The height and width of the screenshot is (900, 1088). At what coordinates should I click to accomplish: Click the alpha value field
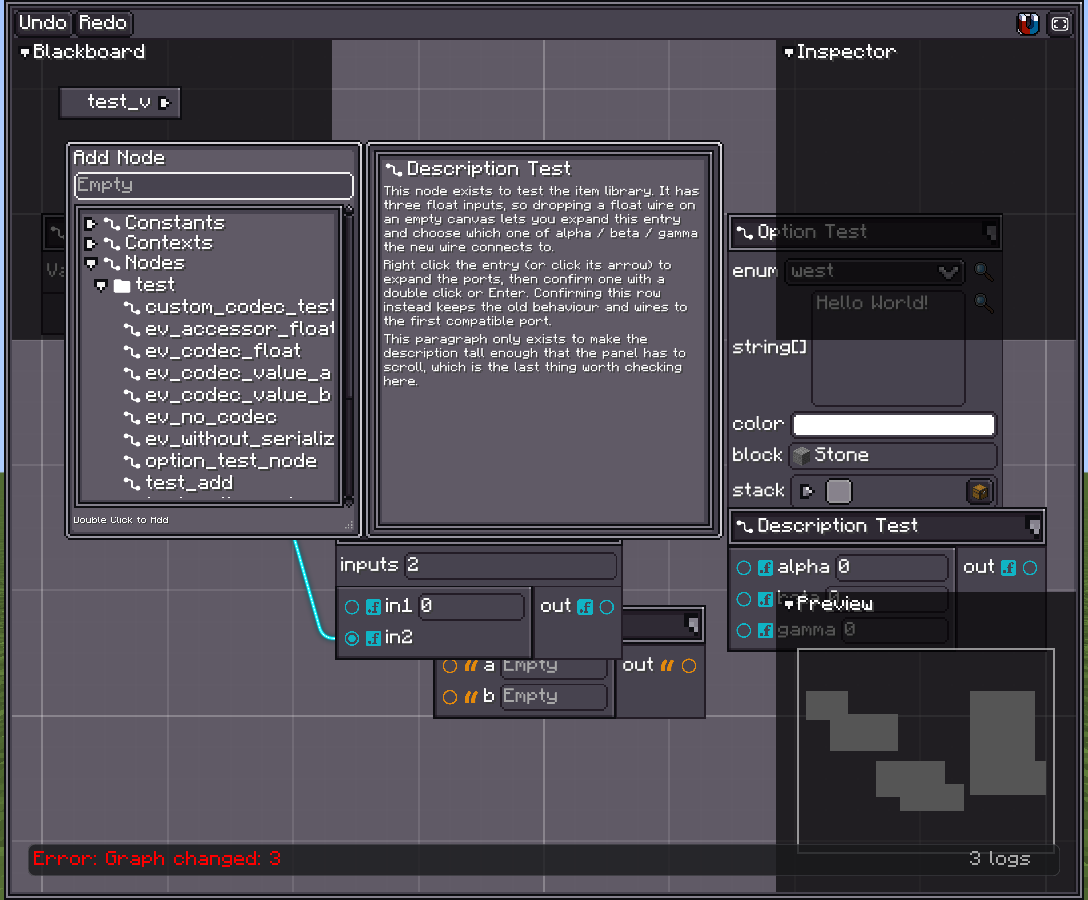891,568
